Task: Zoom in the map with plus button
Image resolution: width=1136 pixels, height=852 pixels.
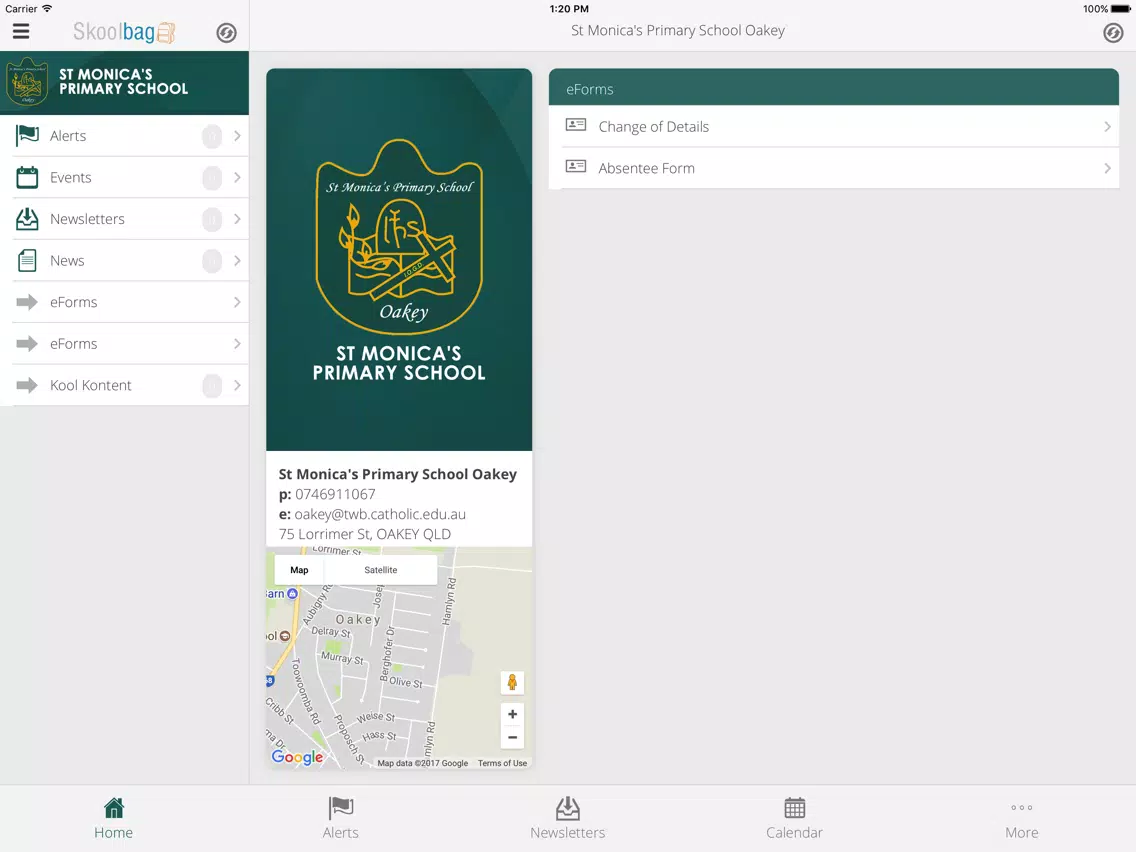Action: (x=512, y=714)
